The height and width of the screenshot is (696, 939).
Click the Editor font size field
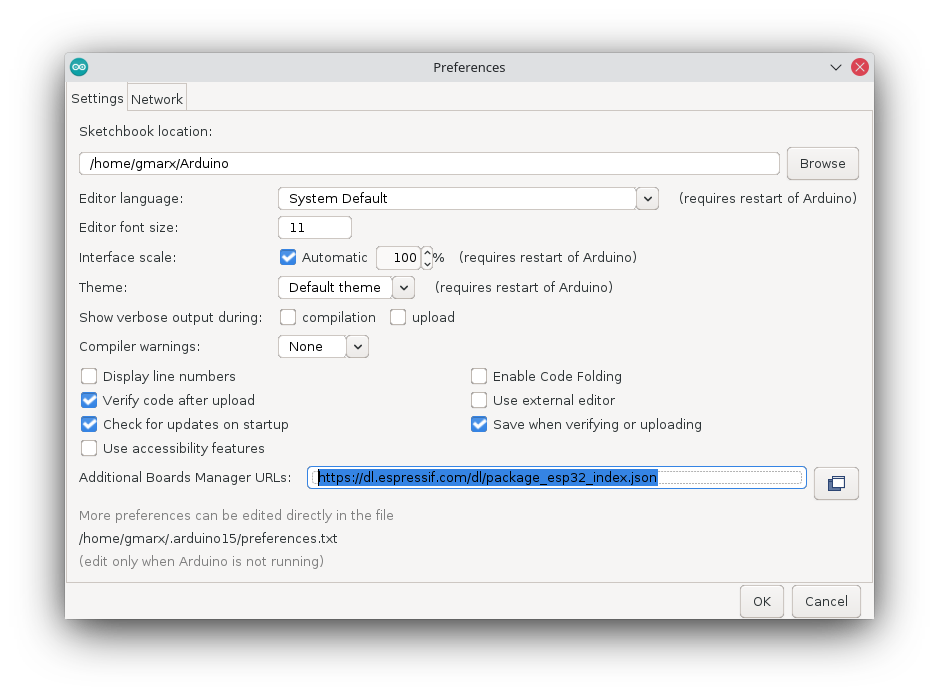pos(314,228)
